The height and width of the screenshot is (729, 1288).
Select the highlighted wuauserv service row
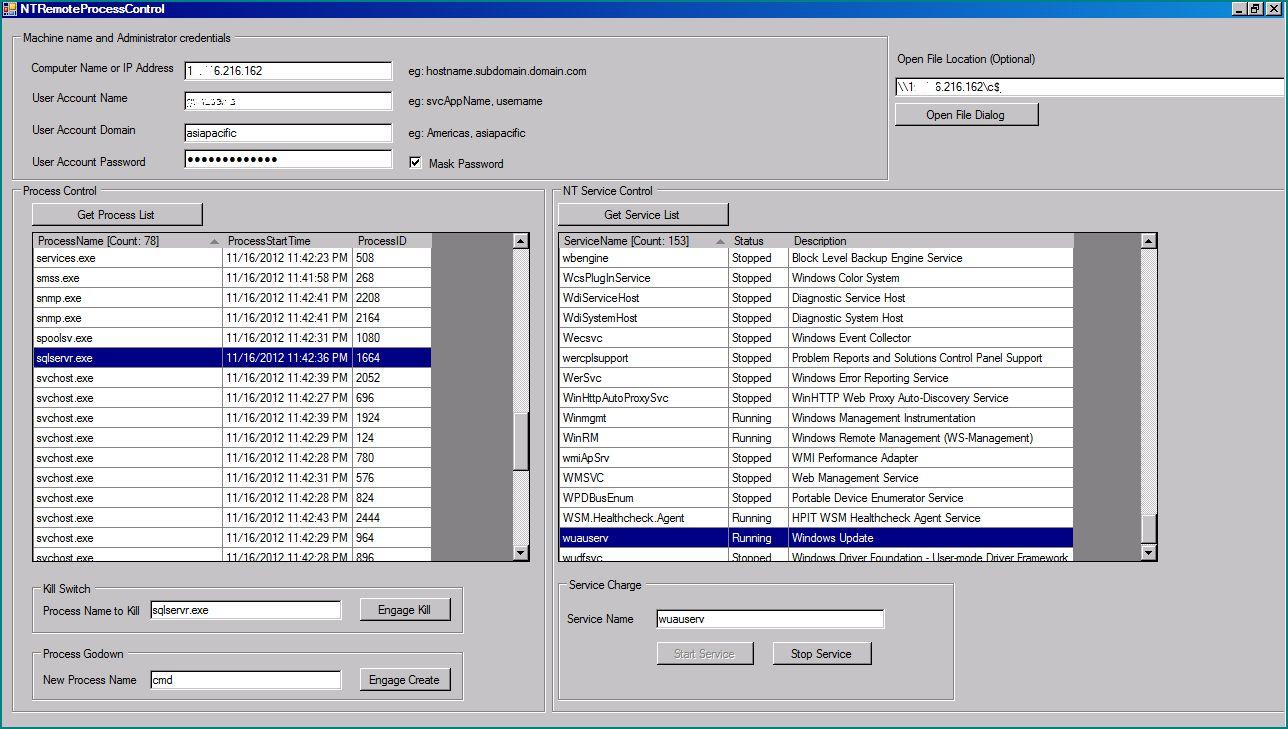point(816,538)
